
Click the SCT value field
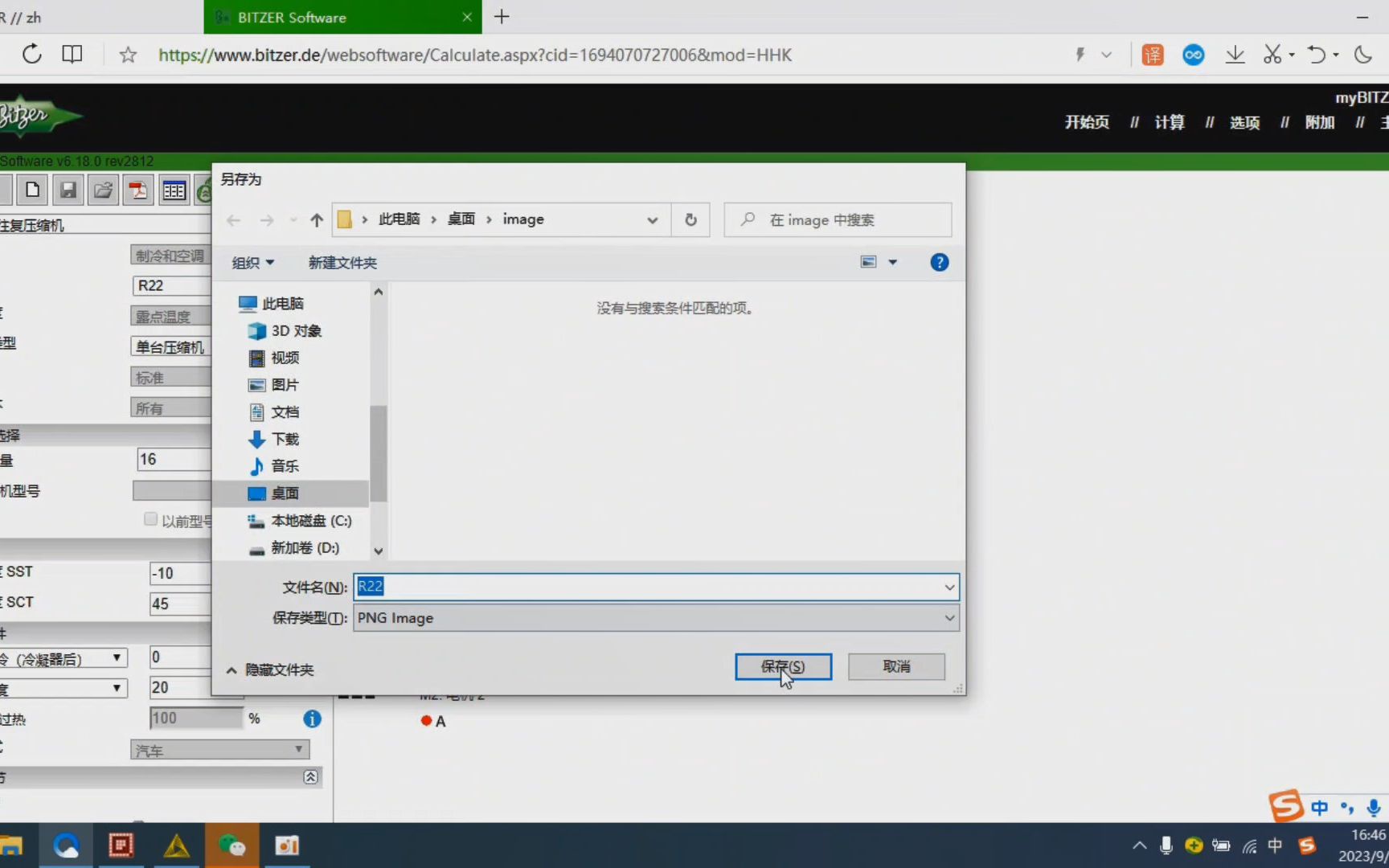[x=181, y=604]
